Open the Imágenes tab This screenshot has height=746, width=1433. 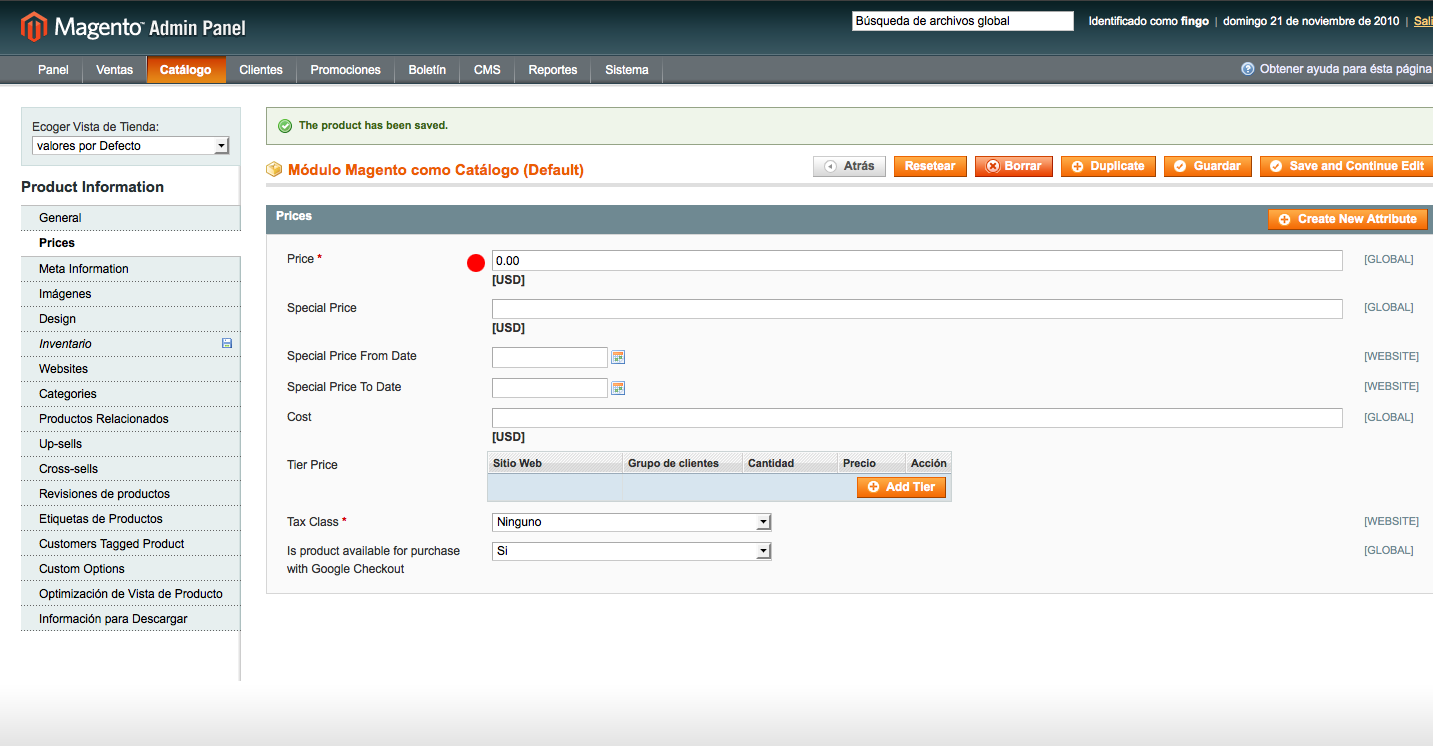click(x=131, y=294)
